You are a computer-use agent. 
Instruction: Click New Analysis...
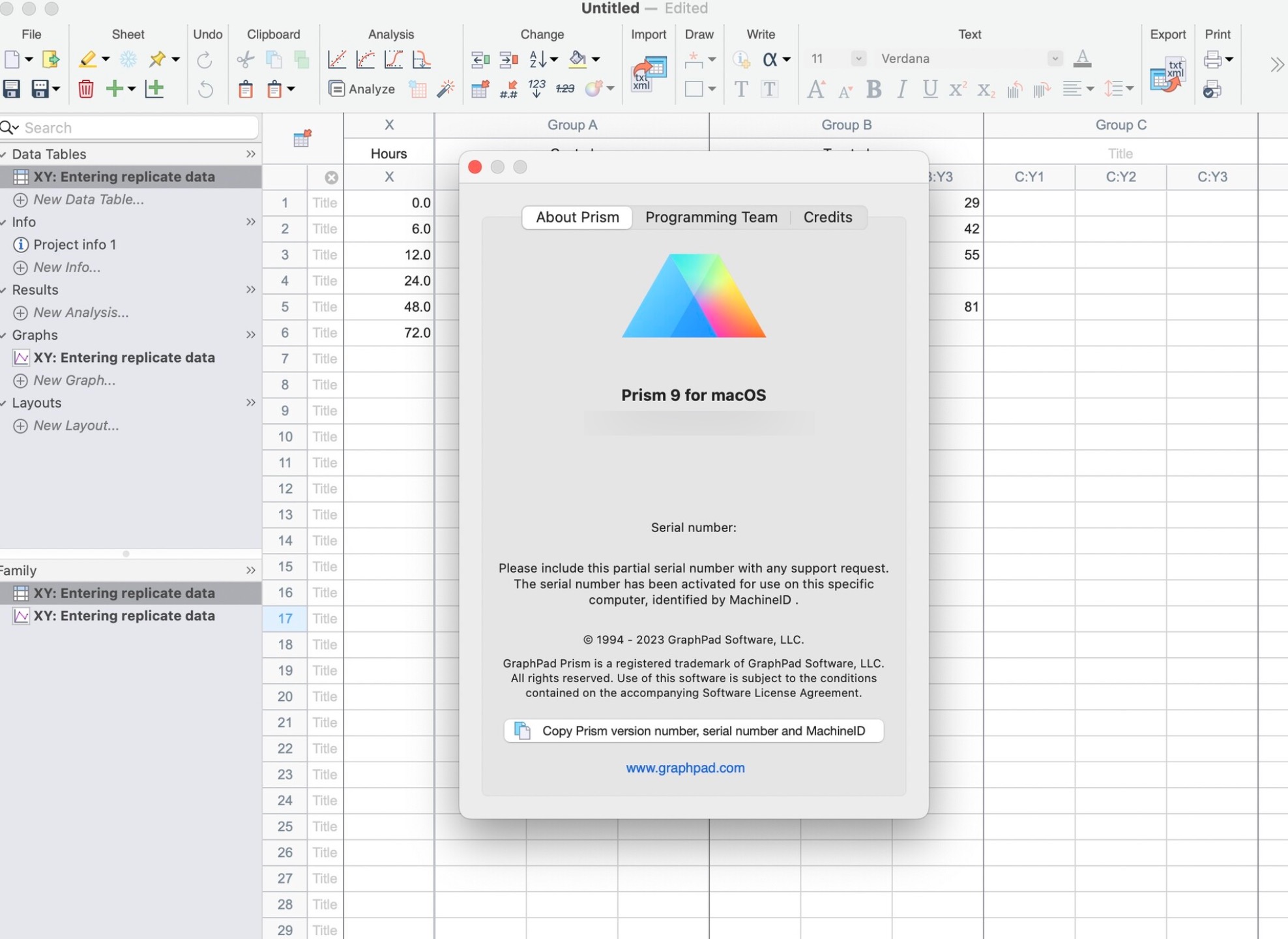81,312
